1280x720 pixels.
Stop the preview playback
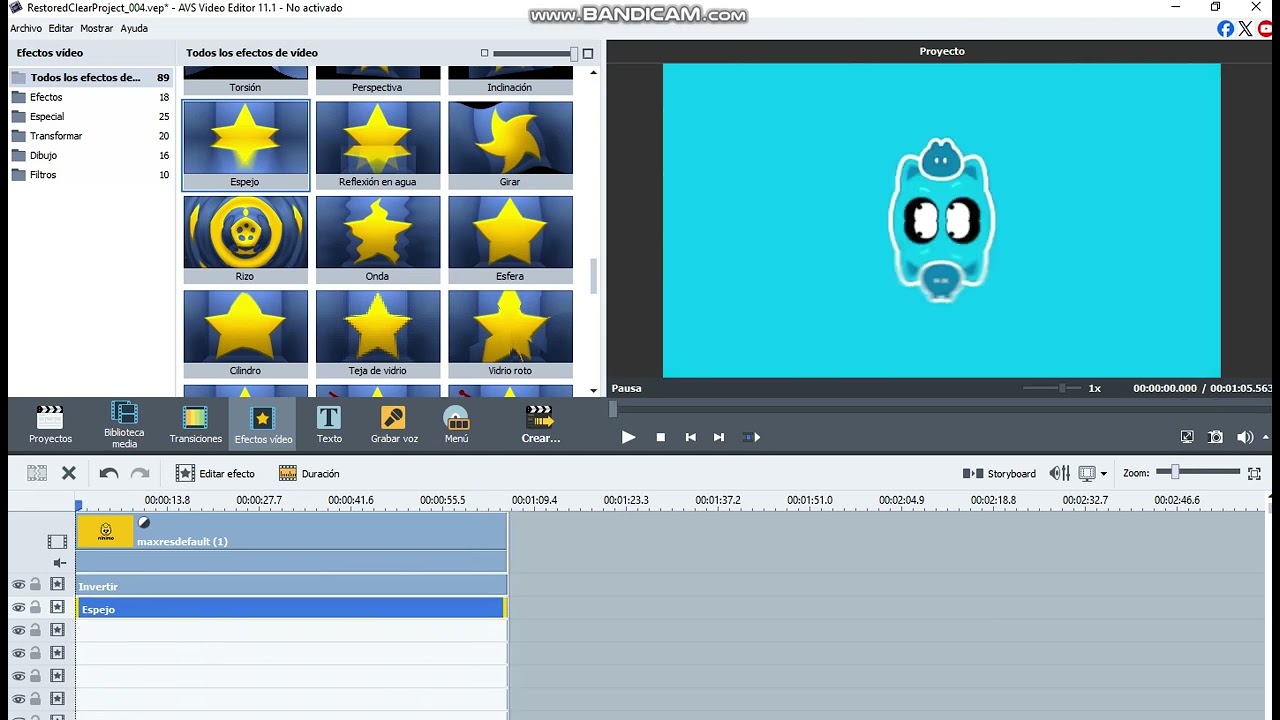[x=660, y=437]
